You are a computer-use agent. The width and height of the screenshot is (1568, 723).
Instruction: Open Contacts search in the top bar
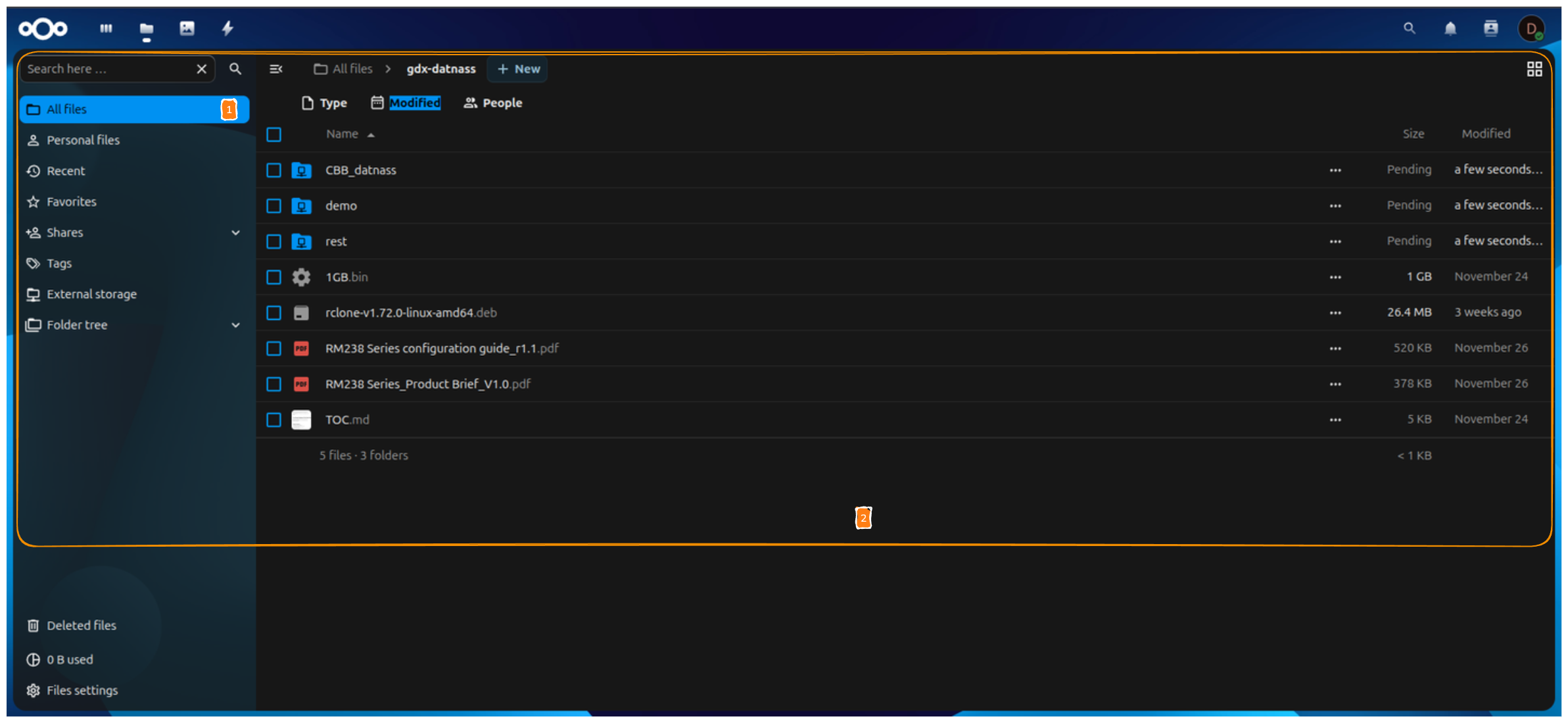pos(1490,28)
